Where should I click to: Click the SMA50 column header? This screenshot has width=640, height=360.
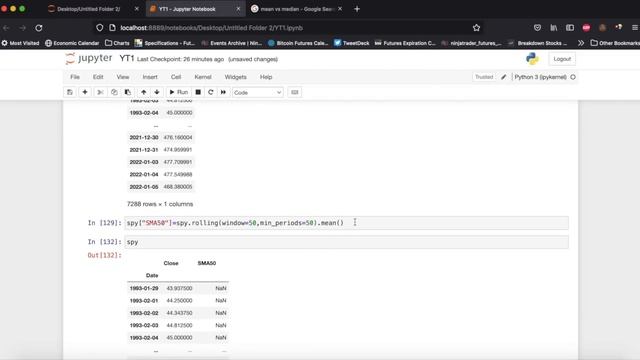(x=207, y=263)
